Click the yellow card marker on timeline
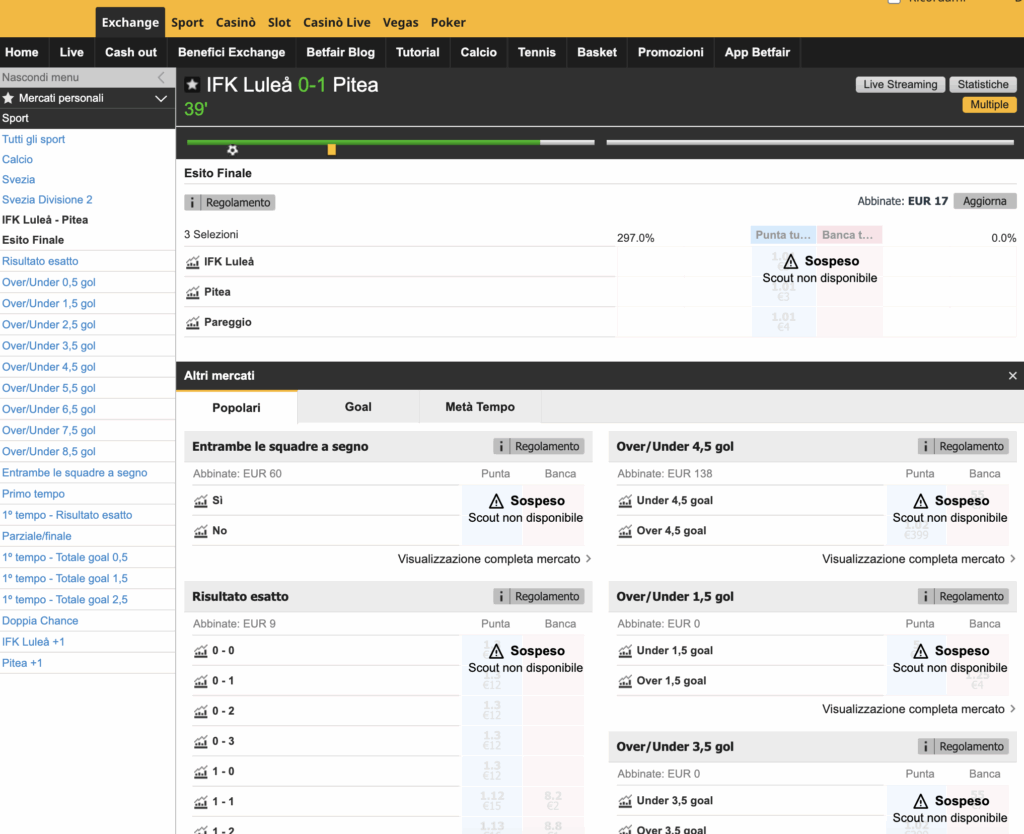Image resolution: width=1024 pixels, height=834 pixels. tap(332, 150)
